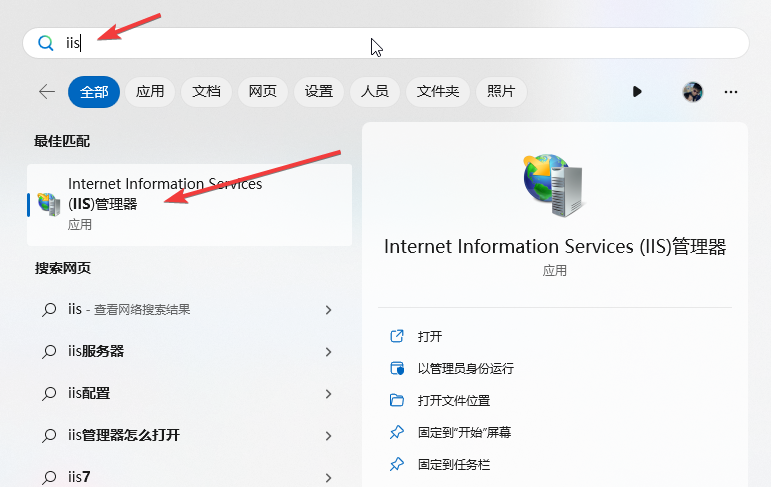Click the folder icon for 打开文件位置
Screen dimensions: 771x487
(397, 400)
